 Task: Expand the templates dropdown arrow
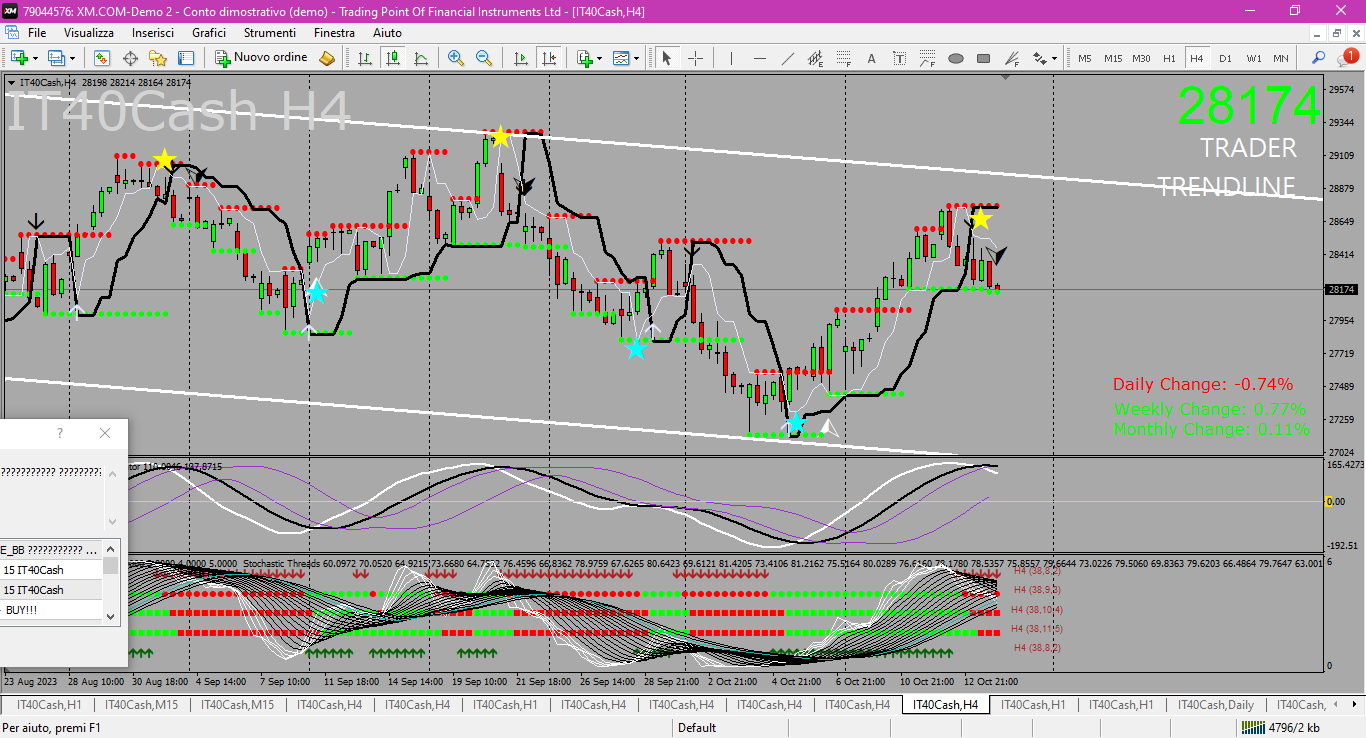pos(636,58)
